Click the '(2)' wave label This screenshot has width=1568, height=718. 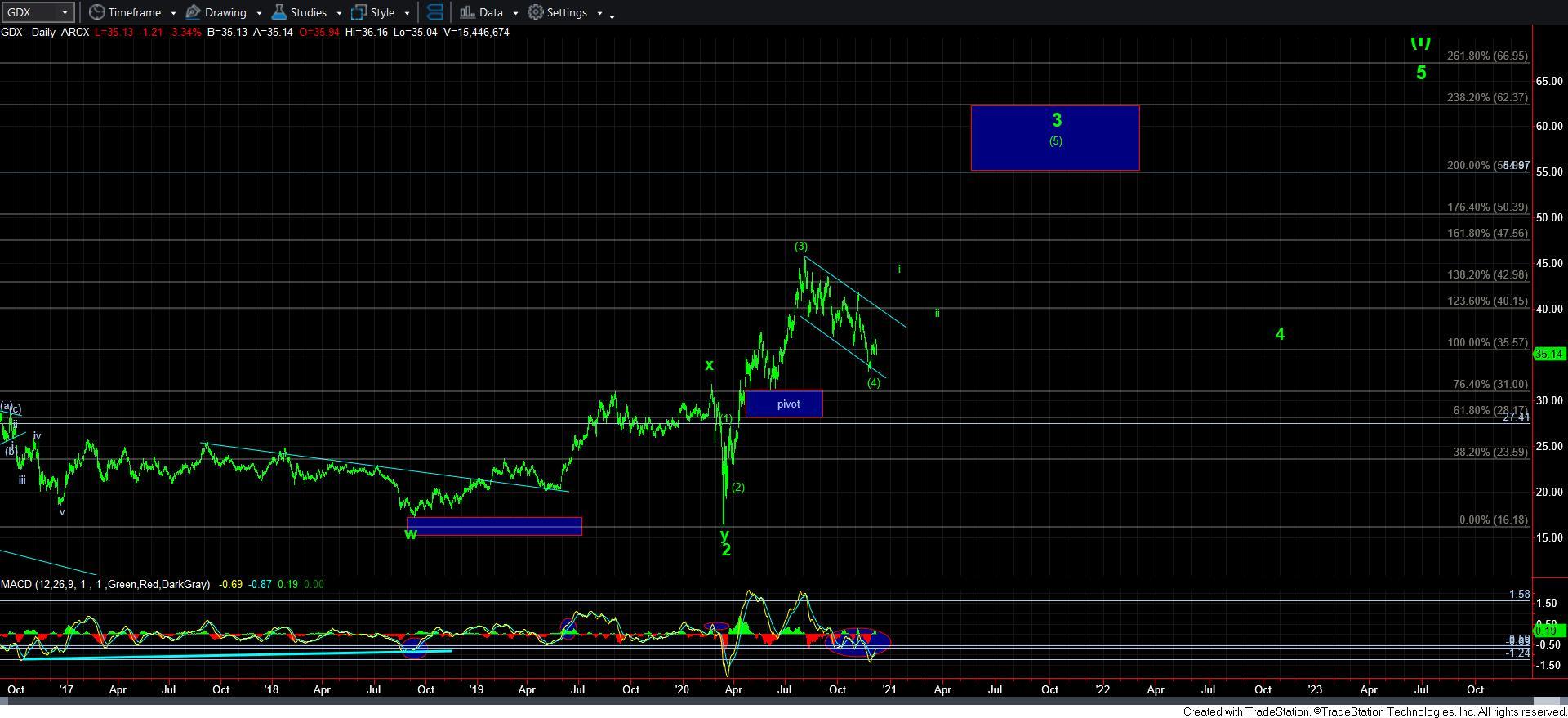(x=737, y=487)
